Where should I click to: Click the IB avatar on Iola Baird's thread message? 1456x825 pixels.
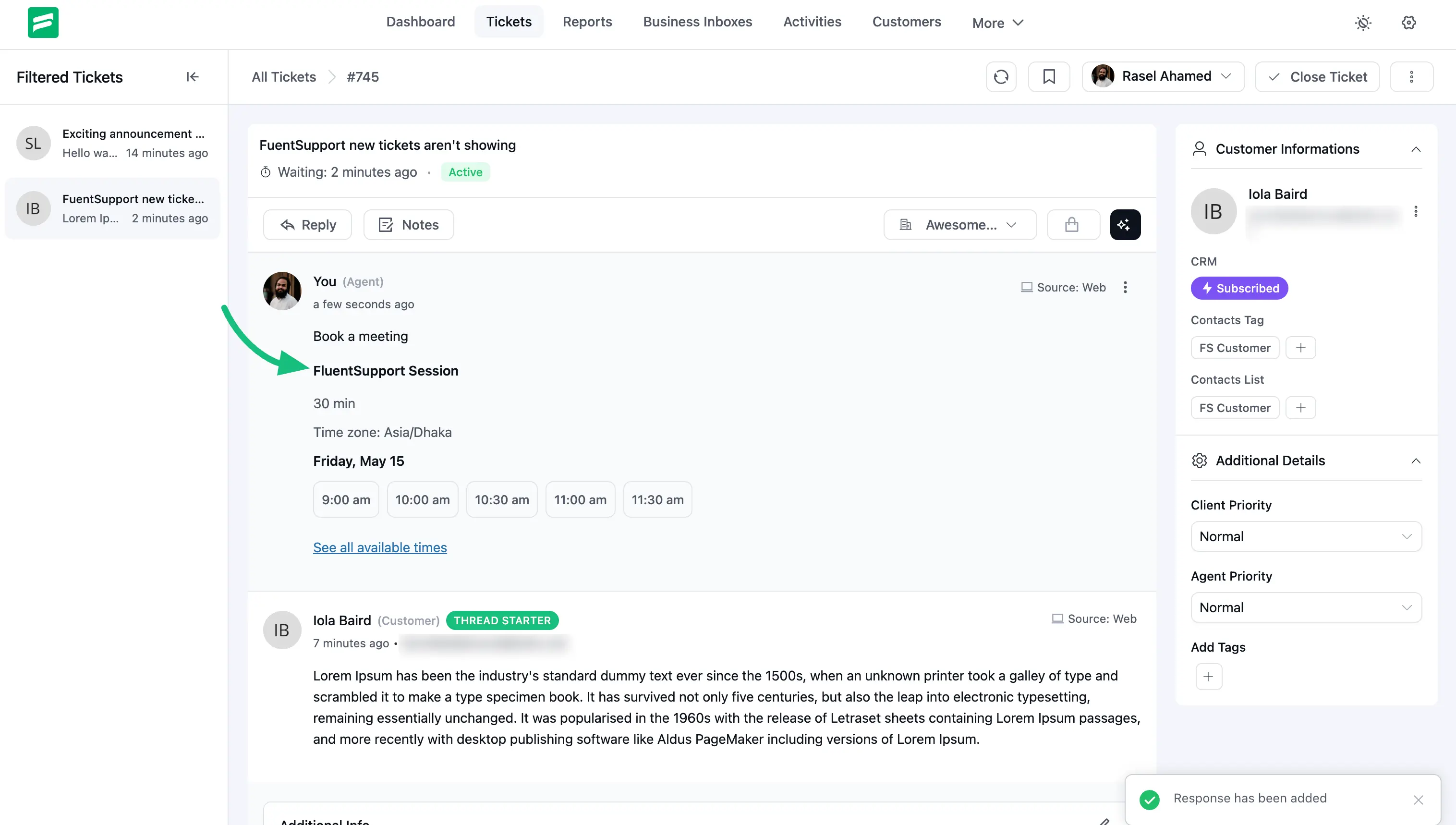coord(282,630)
